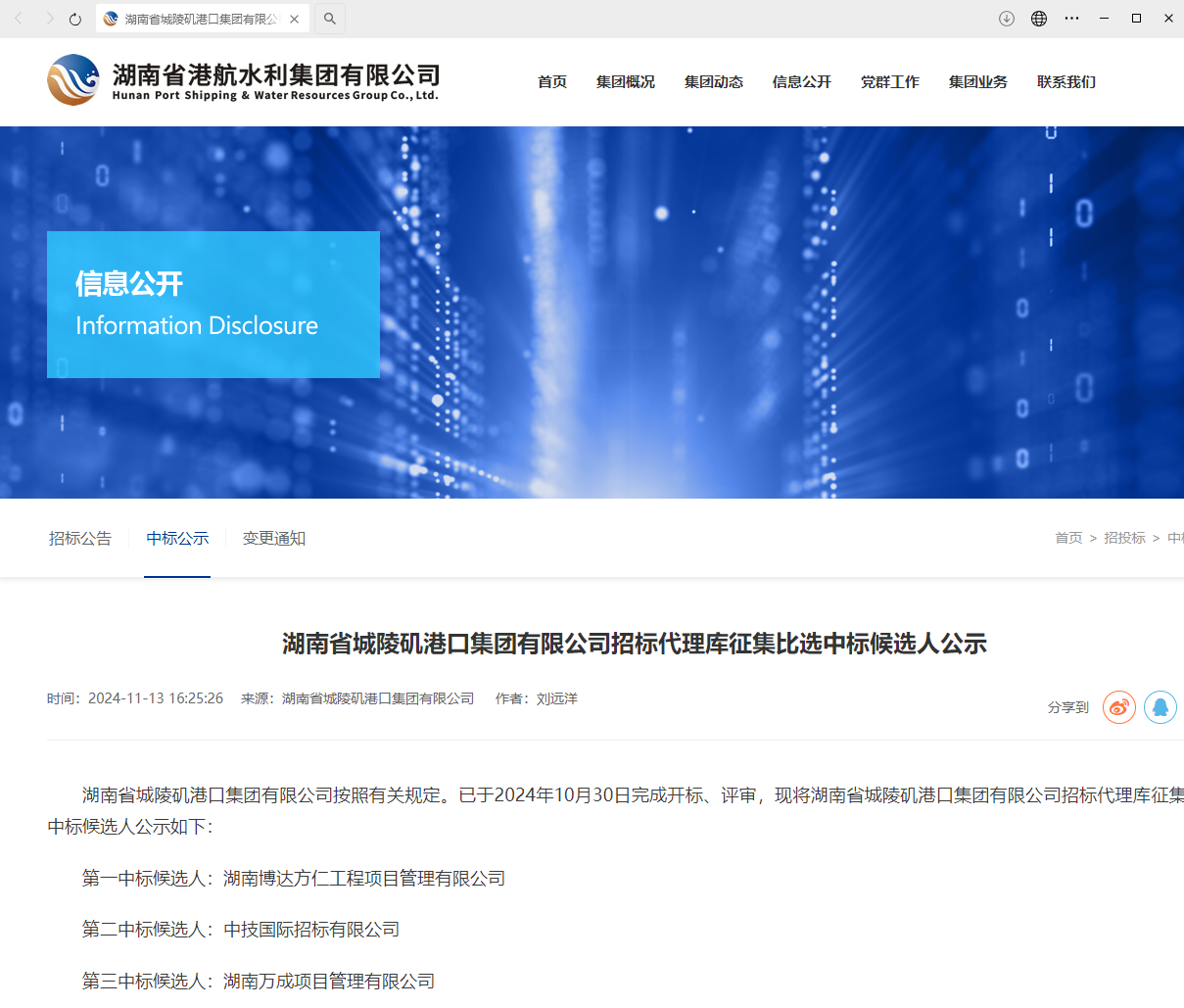This screenshot has height=1008, width=1184.
Task: Open the browser three-dots menu
Action: [x=1071, y=19]
